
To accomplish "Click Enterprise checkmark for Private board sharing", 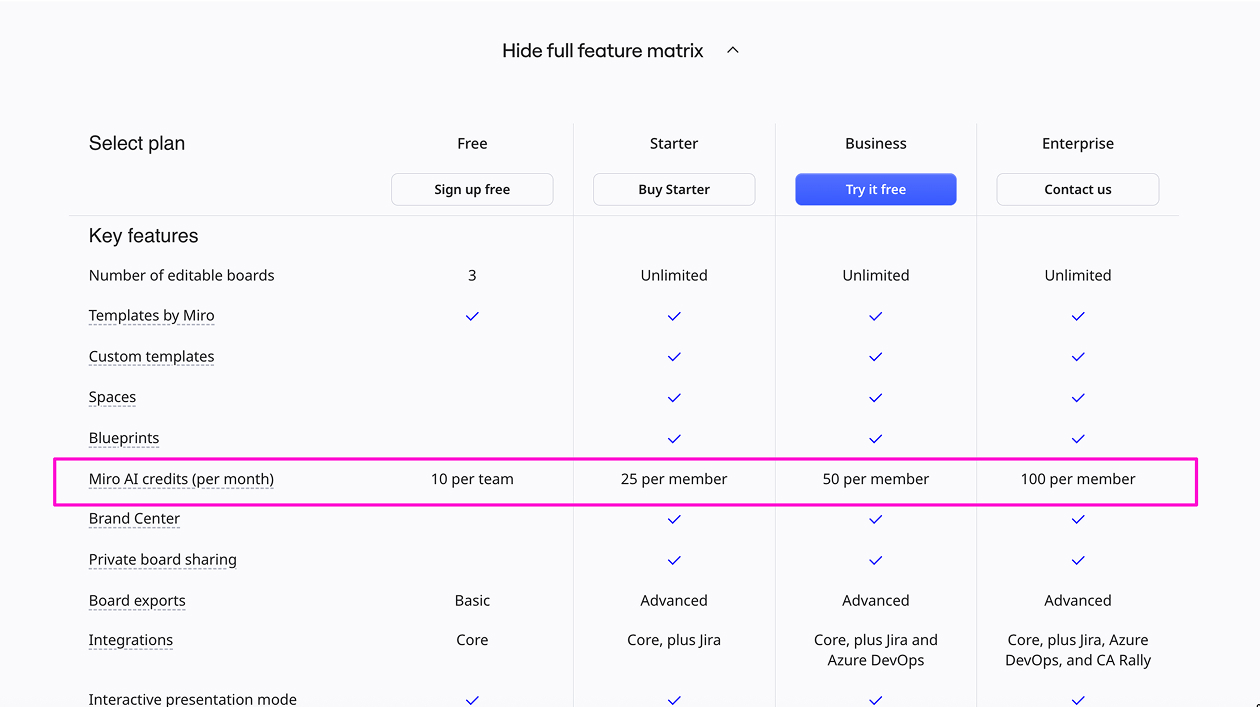I will point(1078,561).
